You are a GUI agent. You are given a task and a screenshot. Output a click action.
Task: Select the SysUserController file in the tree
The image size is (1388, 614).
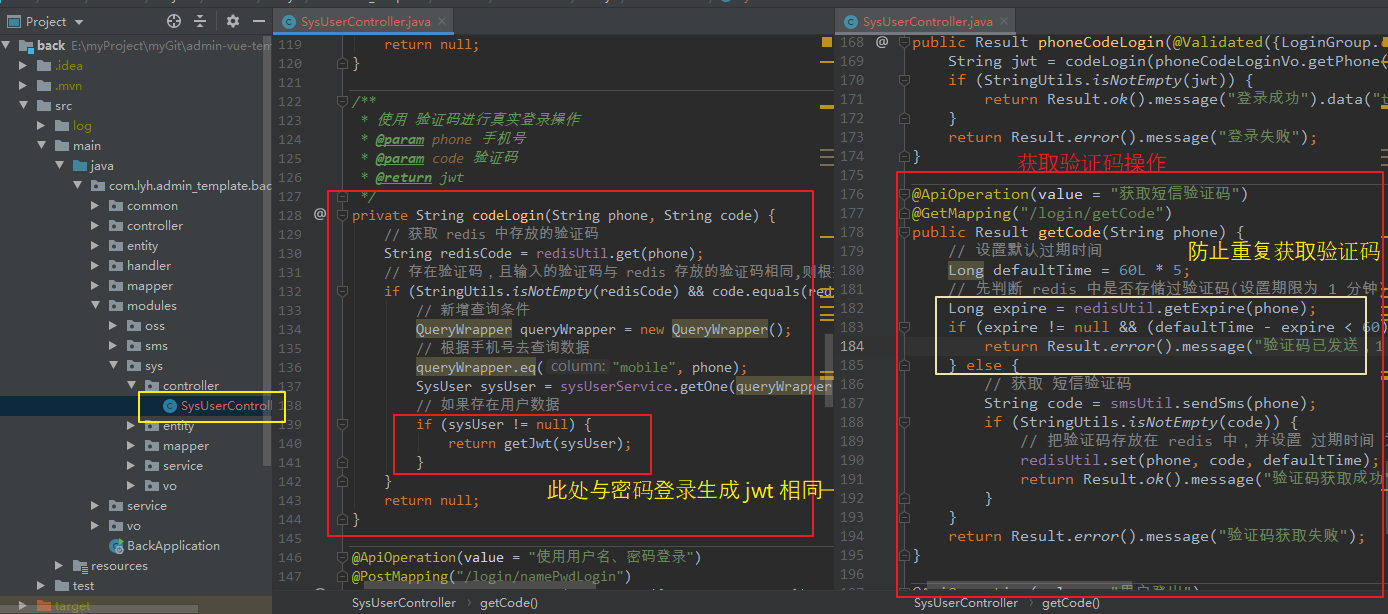pyautogui.click(x=225, y=406)
